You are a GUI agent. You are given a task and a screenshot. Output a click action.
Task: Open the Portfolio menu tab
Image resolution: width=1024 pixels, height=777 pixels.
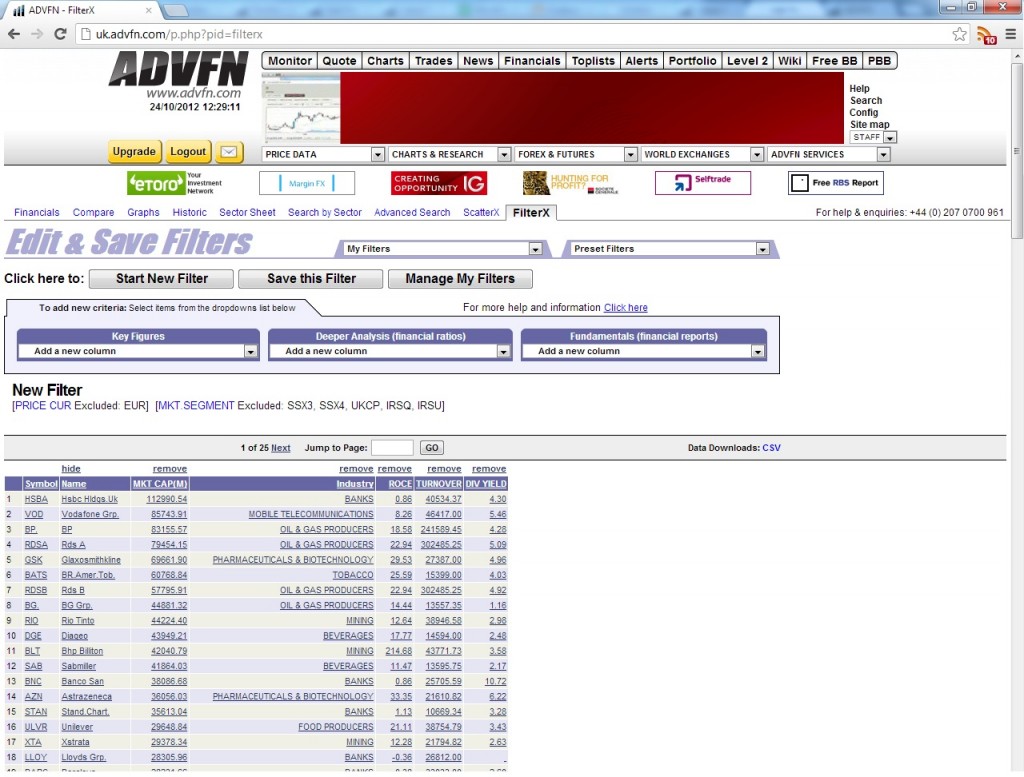pos(692,61)
